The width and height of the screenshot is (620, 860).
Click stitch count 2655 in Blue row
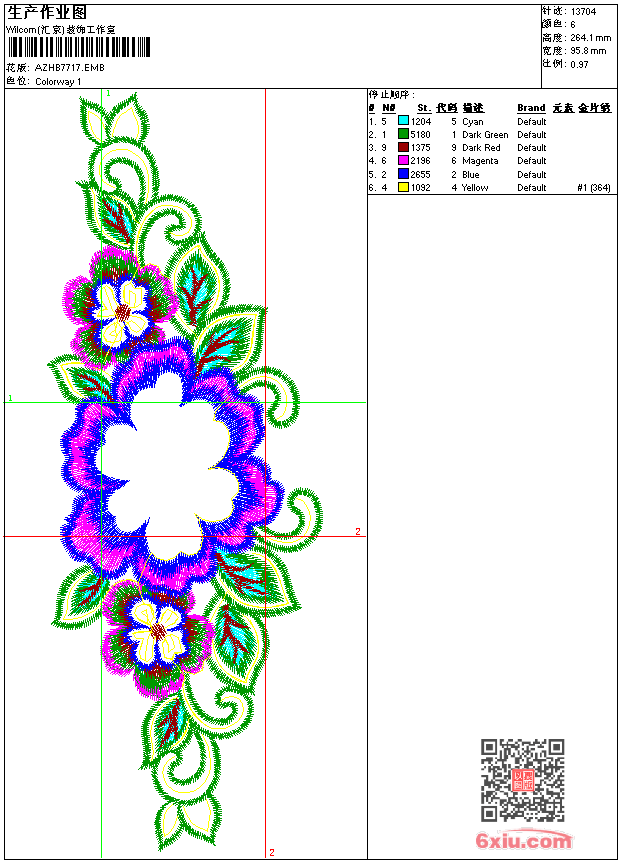click(421, 174)
